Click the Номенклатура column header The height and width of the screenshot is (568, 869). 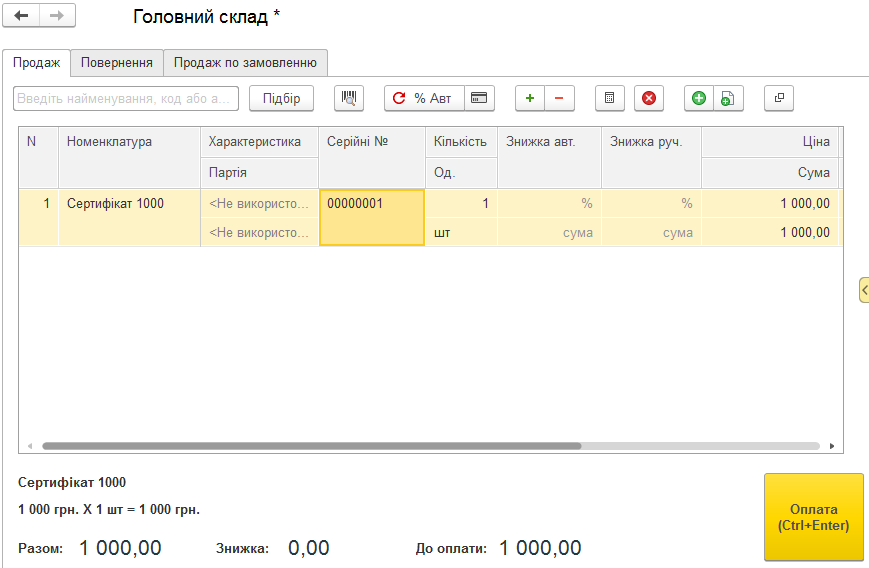click(129, 157)
